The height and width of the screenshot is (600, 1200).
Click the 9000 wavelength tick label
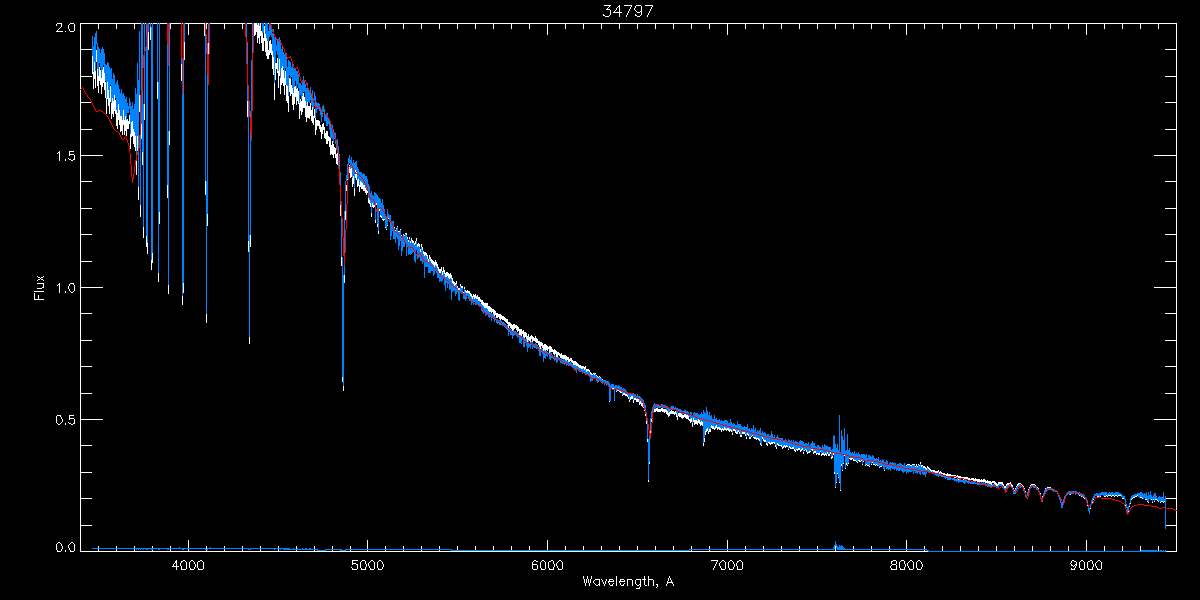coord(1087,566)
